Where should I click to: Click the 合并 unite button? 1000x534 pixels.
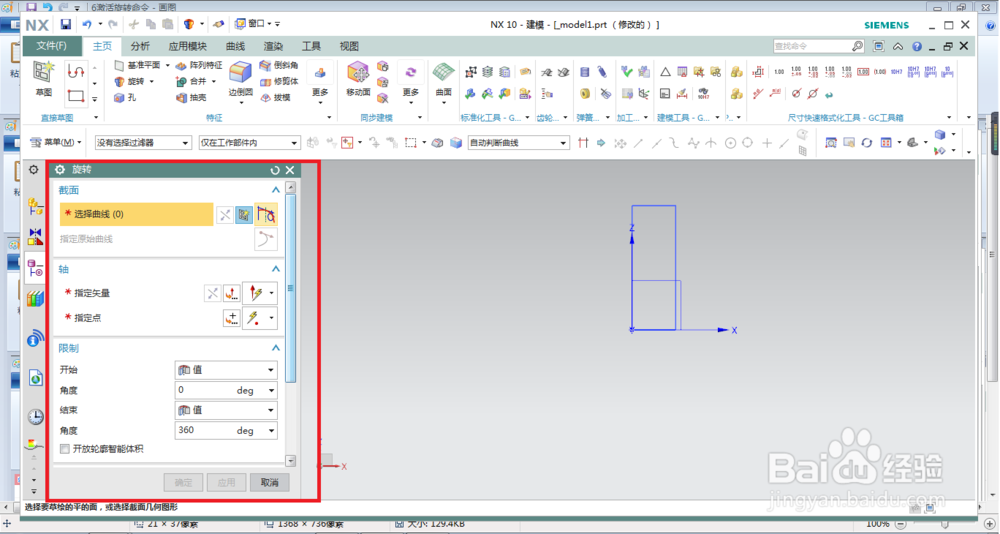coord(191,82)
